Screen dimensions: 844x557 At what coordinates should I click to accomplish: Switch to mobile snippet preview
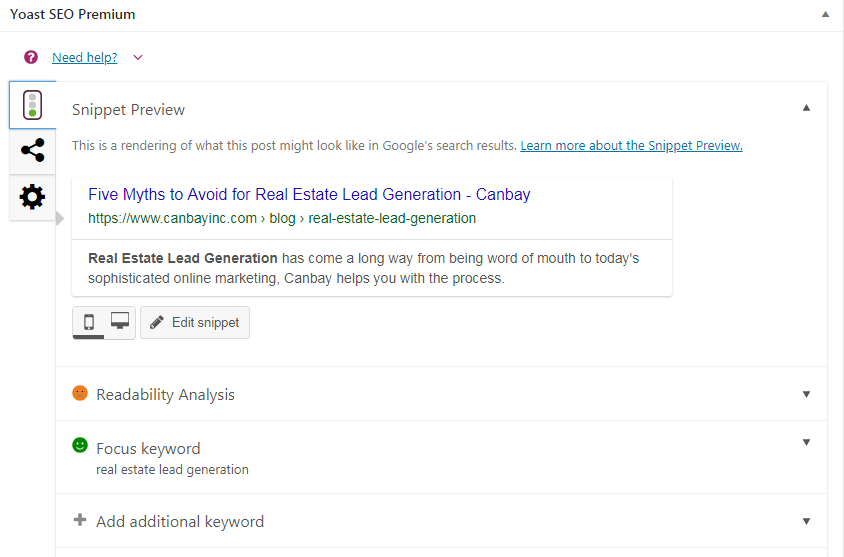tap(89, 322)
